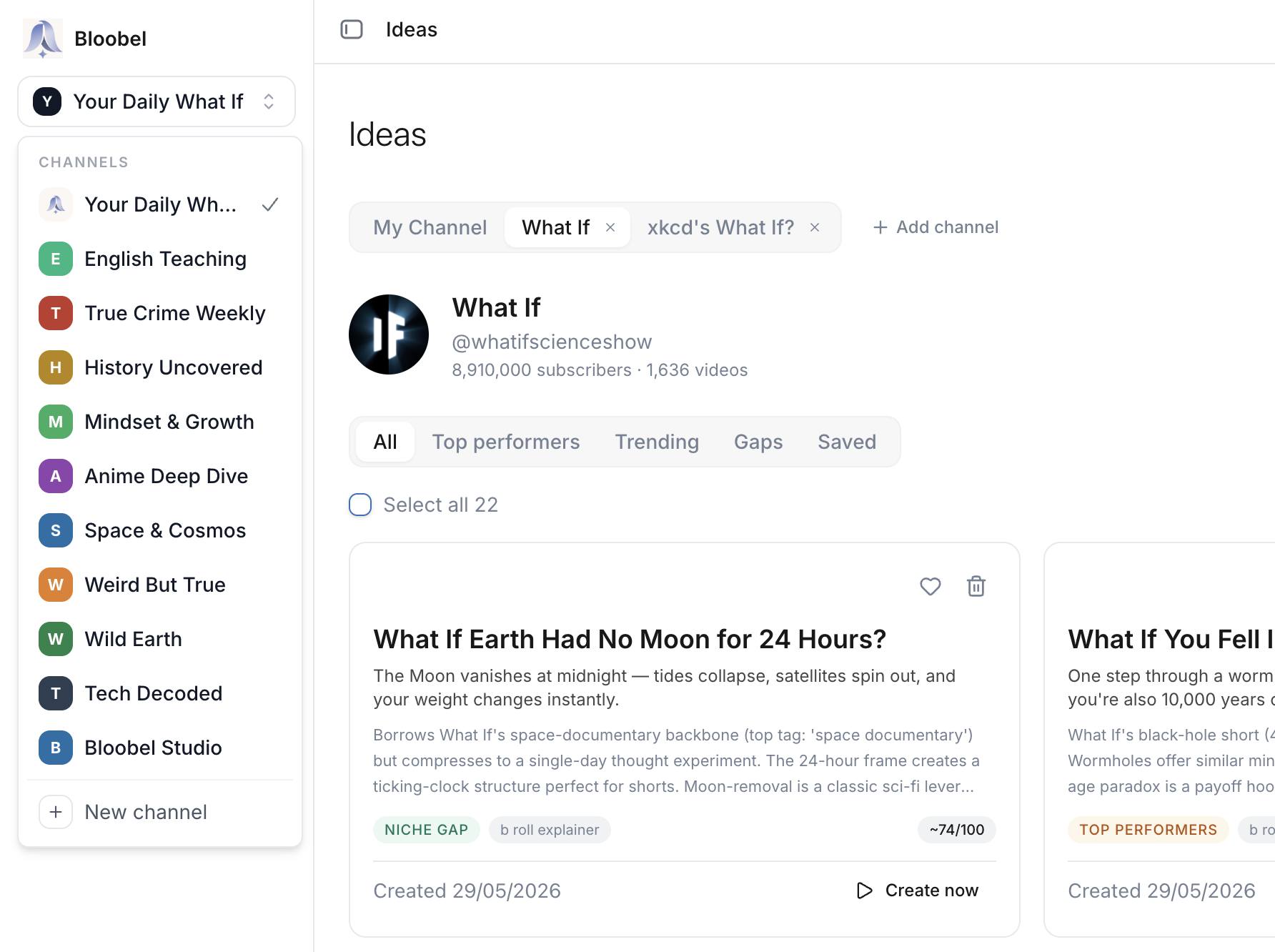Filter ideas by Trending

[x=657, y=442]
